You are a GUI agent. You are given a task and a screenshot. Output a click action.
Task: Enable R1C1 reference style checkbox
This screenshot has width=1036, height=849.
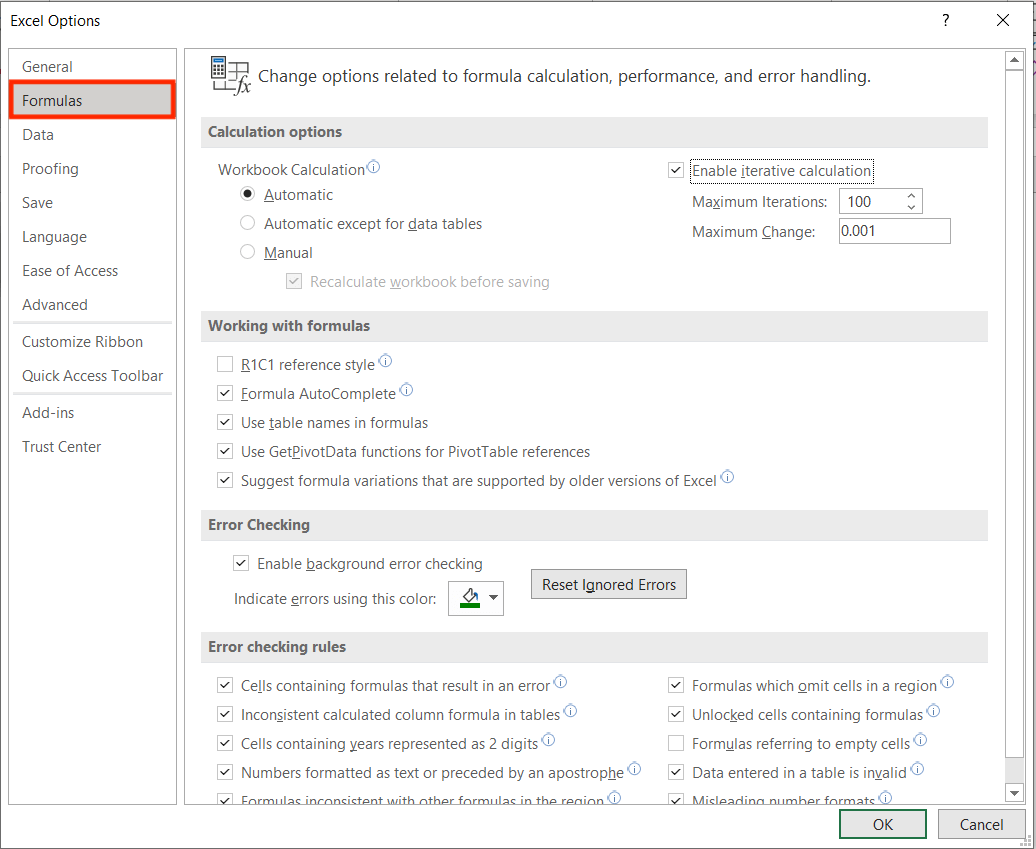pyautogui.click(x=225, y=365)
